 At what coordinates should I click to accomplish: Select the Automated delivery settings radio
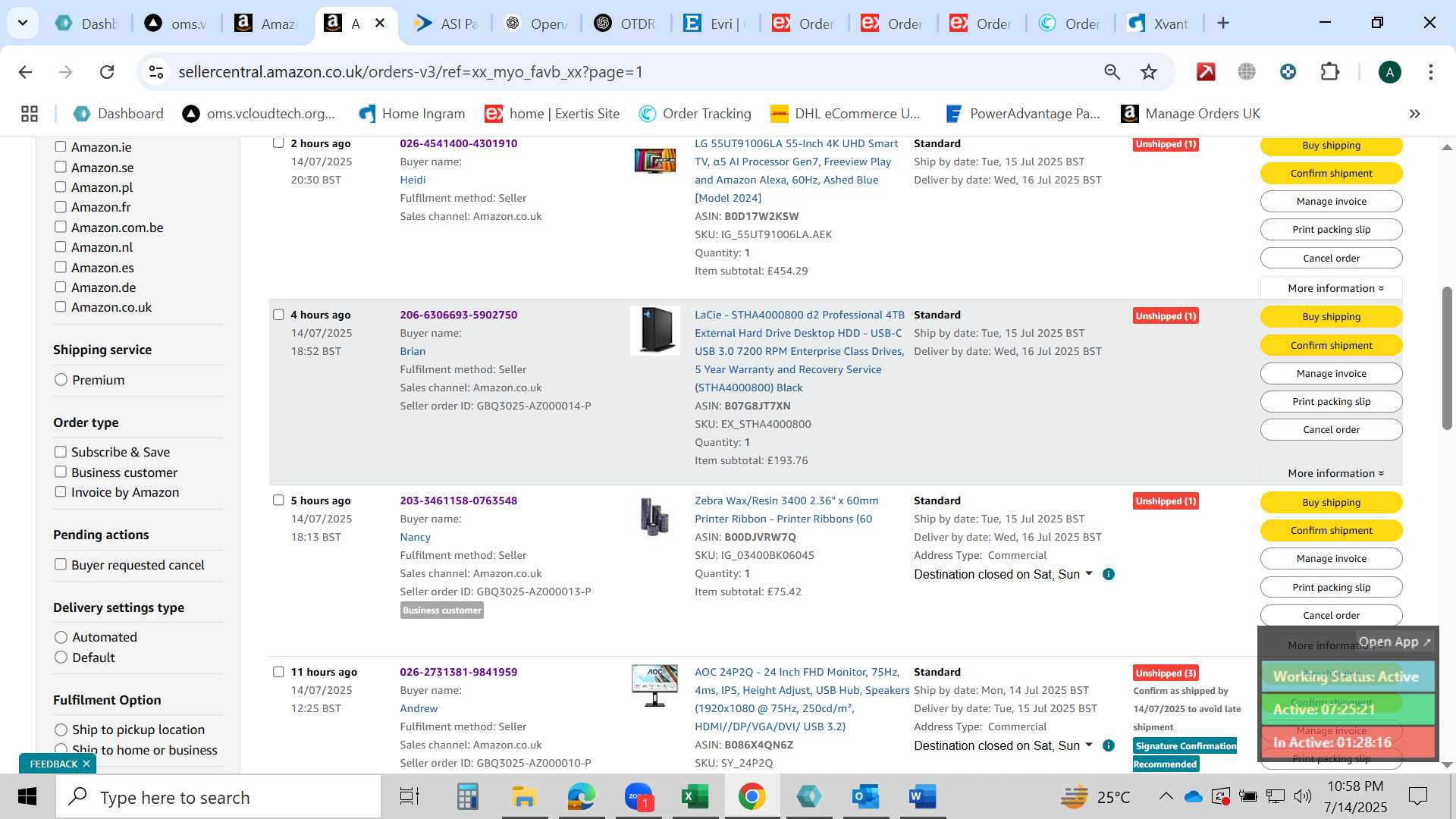[61, 637]
